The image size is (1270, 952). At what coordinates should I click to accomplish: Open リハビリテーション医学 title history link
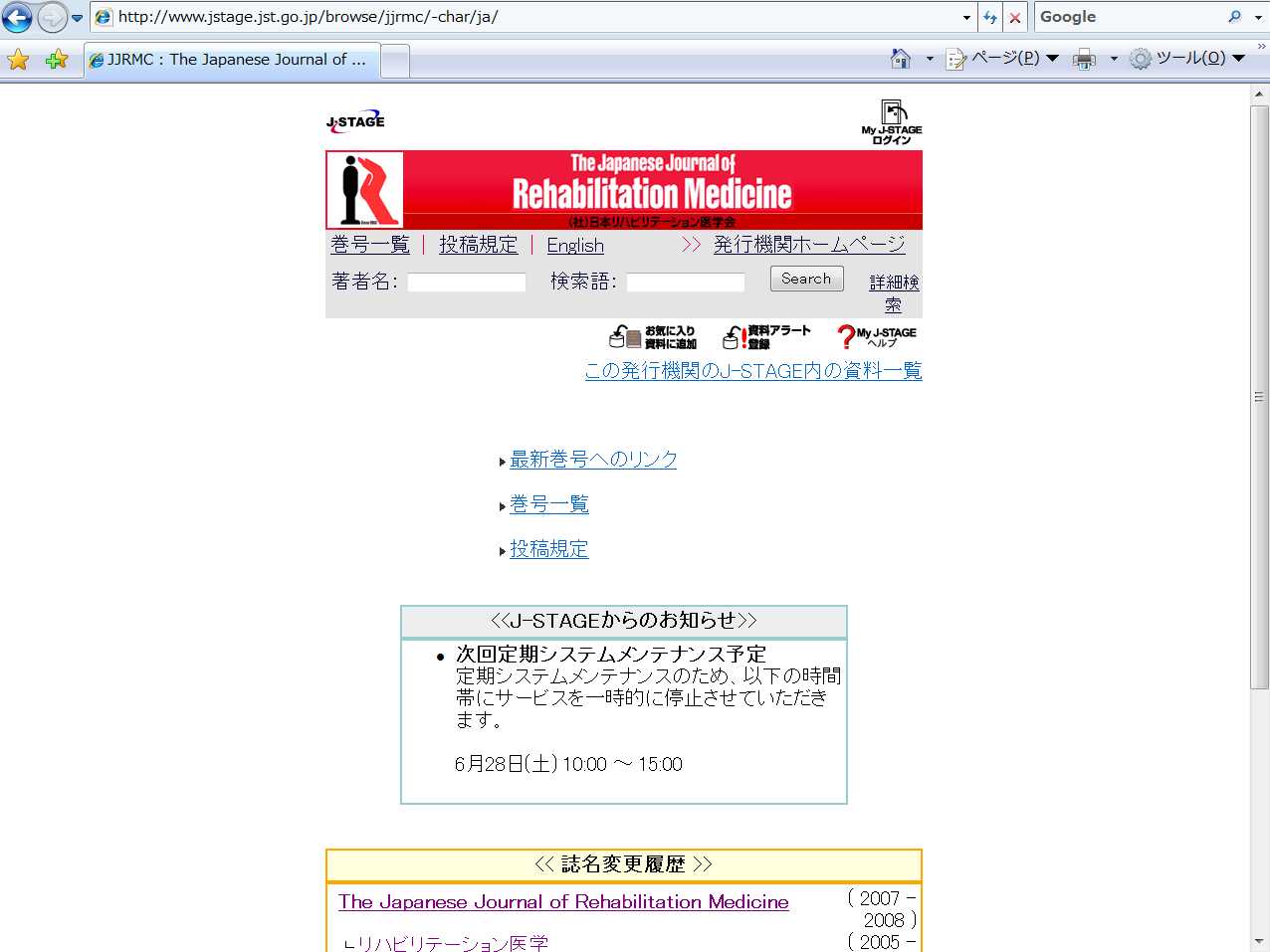453,942
